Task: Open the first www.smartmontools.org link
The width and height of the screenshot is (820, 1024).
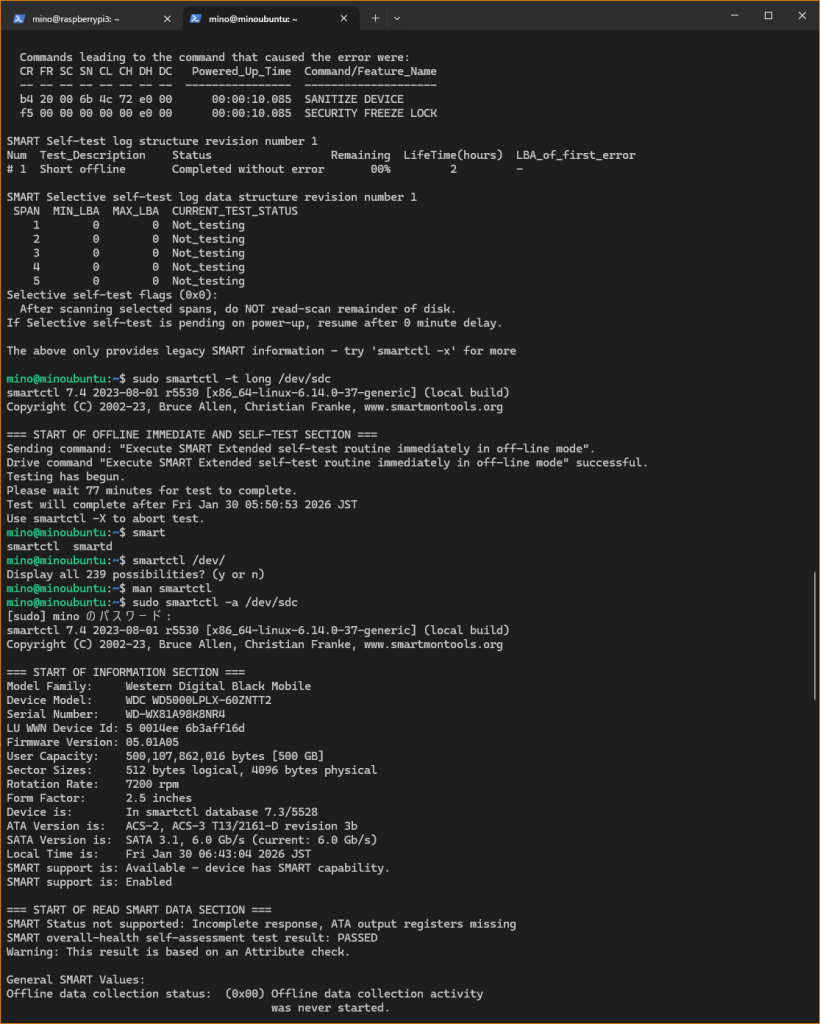Action: tap(433, 407)
